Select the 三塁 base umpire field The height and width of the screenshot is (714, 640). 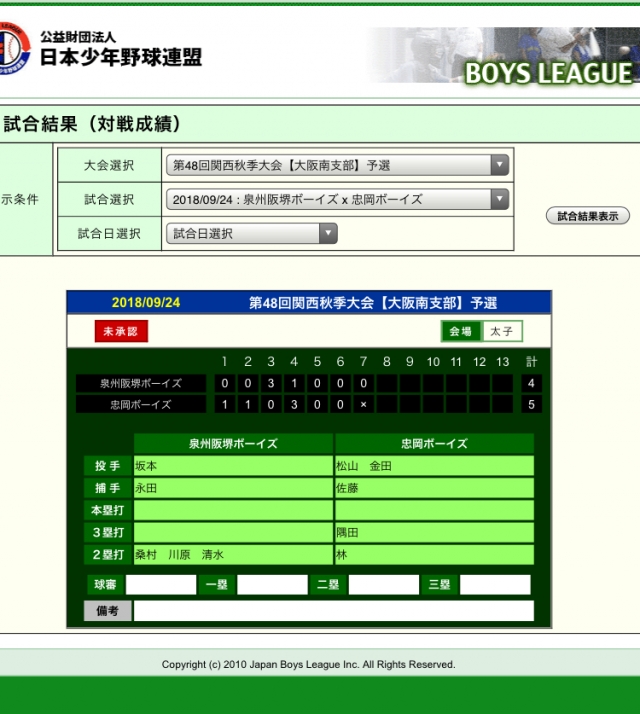(494, 585)
